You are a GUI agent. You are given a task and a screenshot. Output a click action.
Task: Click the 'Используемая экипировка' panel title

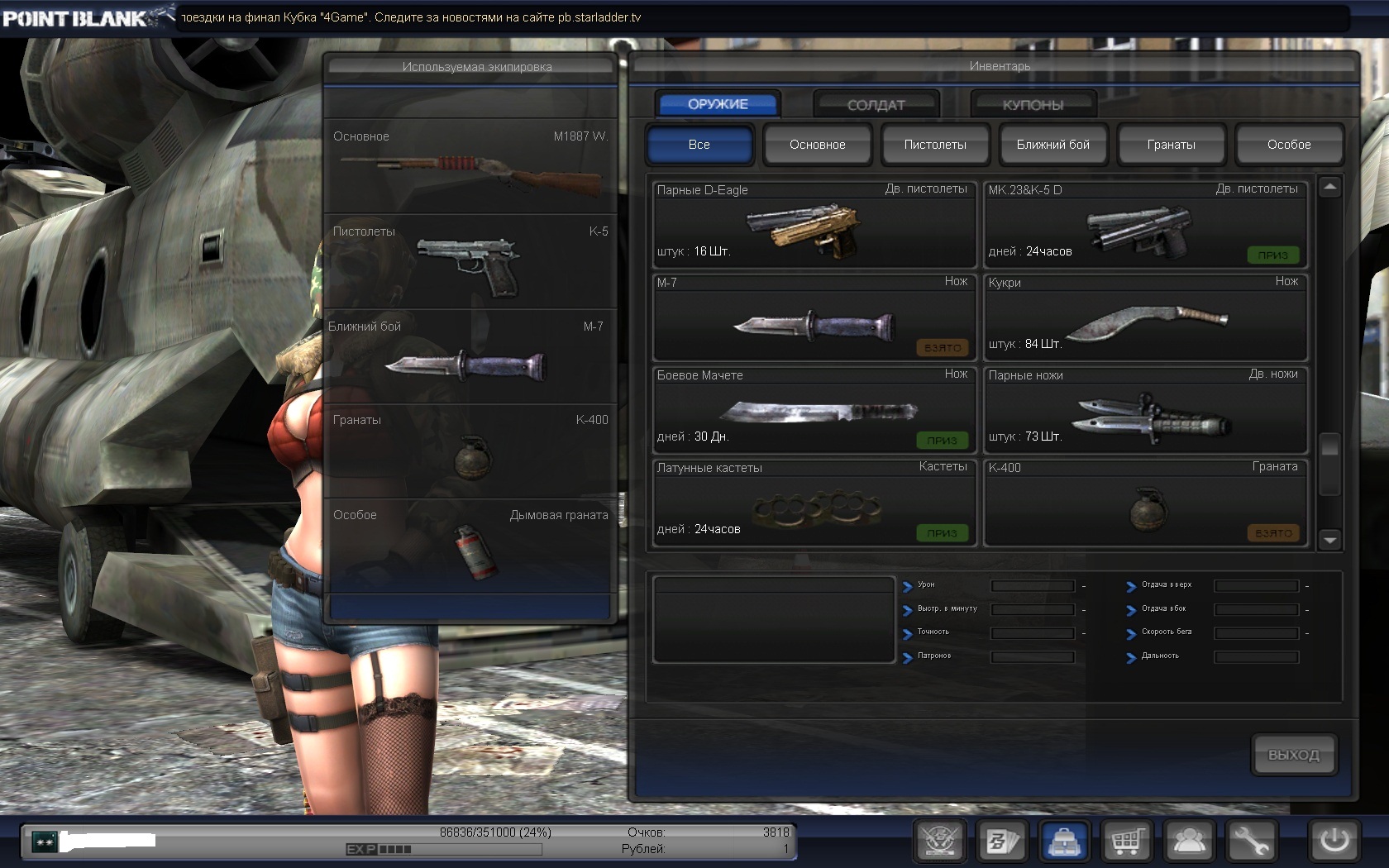477,67
